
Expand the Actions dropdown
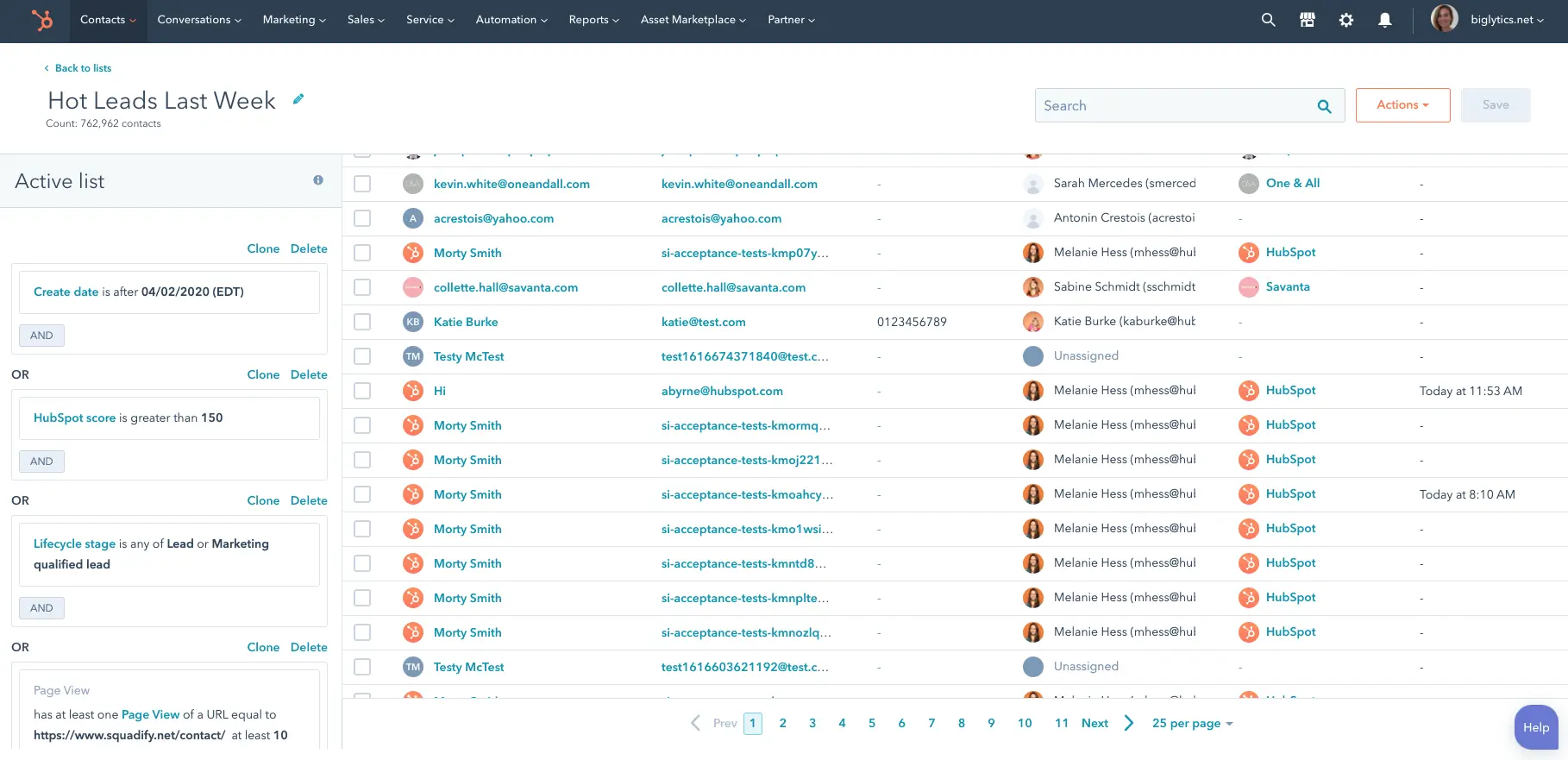point(1402,105)
